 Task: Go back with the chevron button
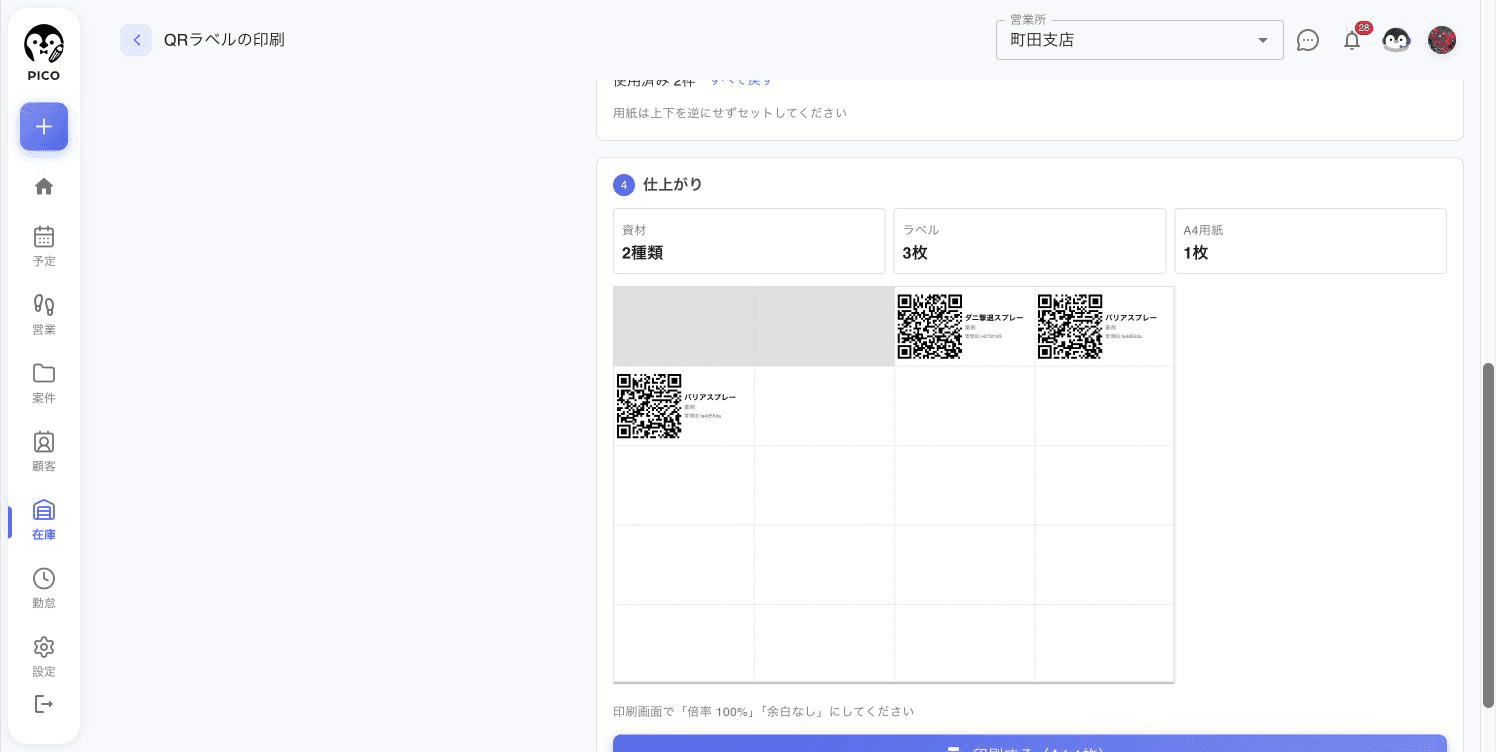(136, 40)
